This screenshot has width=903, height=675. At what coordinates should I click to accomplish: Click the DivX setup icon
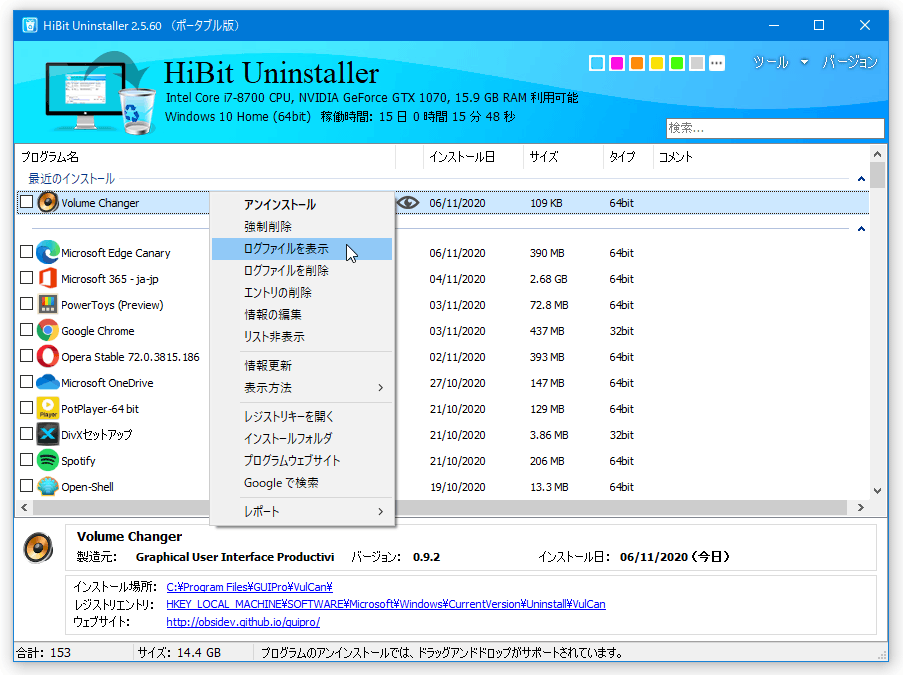[x=48, y=434]
